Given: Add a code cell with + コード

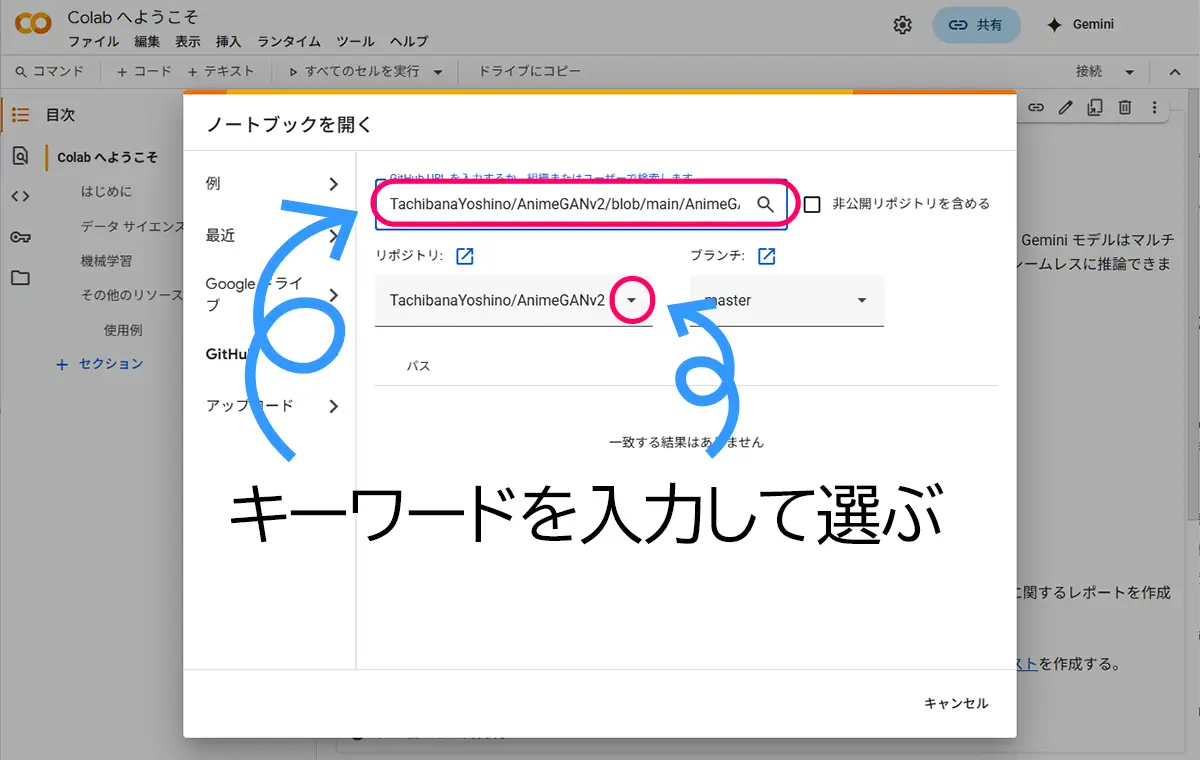Looking at the screenshot, I should tap(144, 72).
